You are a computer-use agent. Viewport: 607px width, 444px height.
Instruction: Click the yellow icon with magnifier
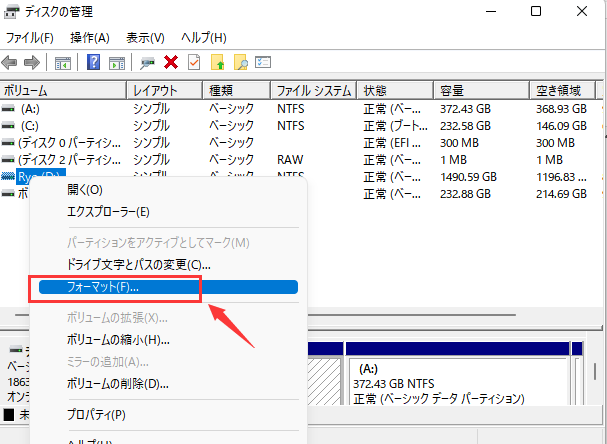pyautogui.click(x=240, y=62)
